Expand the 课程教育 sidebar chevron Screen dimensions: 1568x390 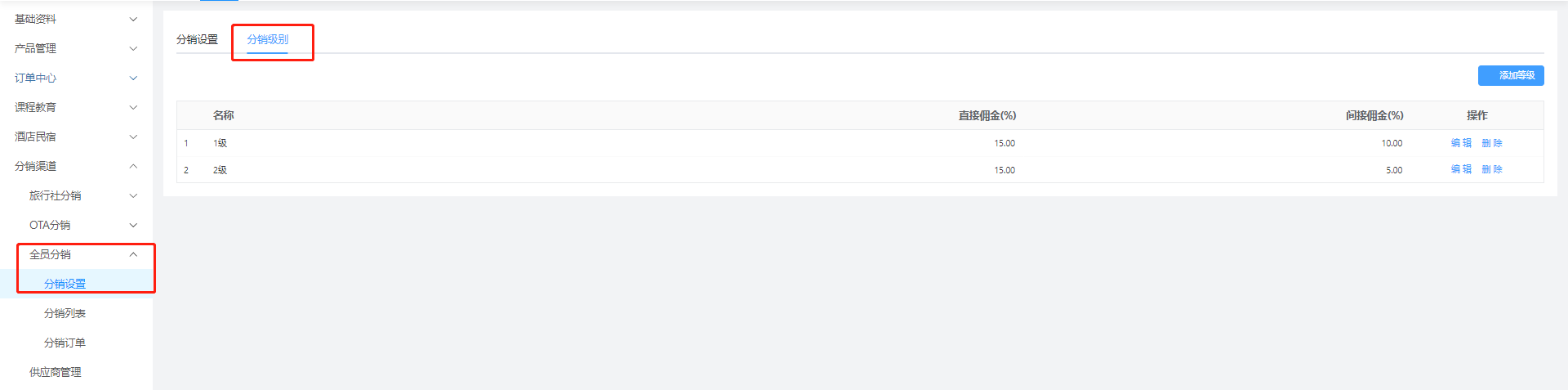tap(133, 107)
